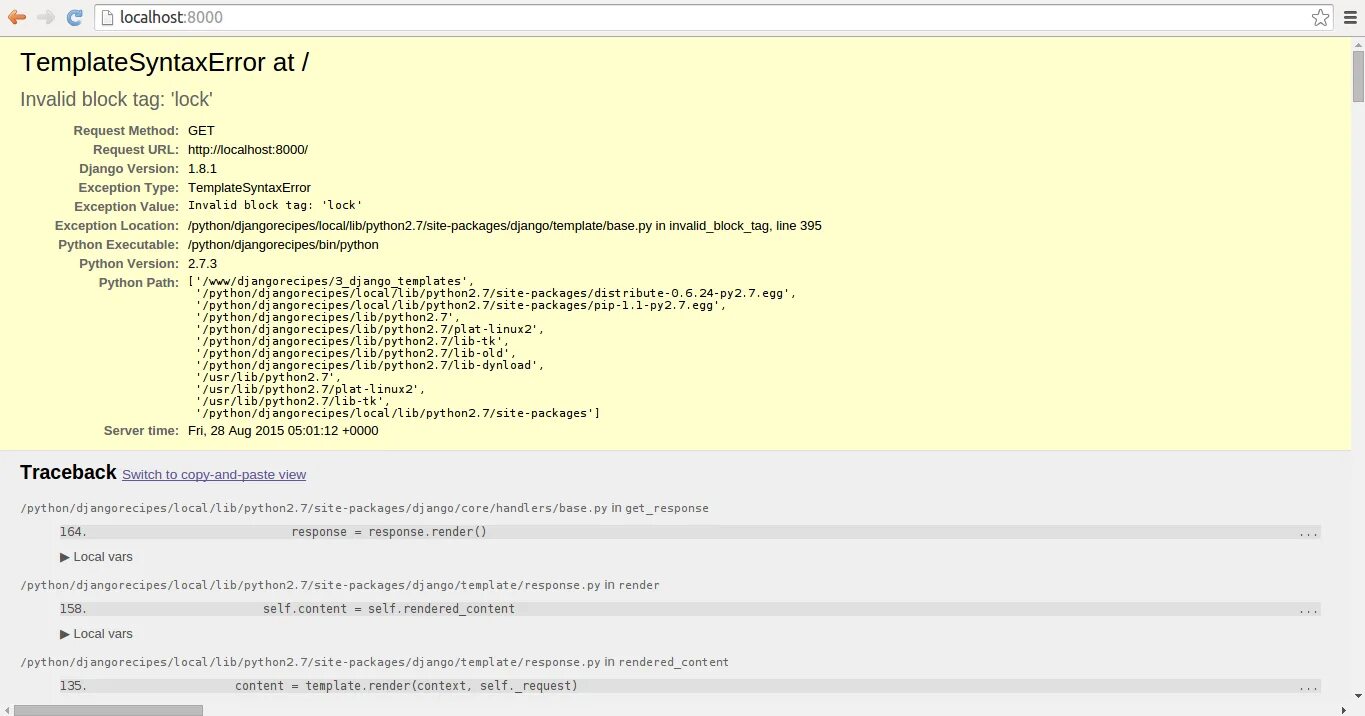Click the handlers/base.py get_response file path
This screenshot has width=1365, height=716.
tap(314, 508)
